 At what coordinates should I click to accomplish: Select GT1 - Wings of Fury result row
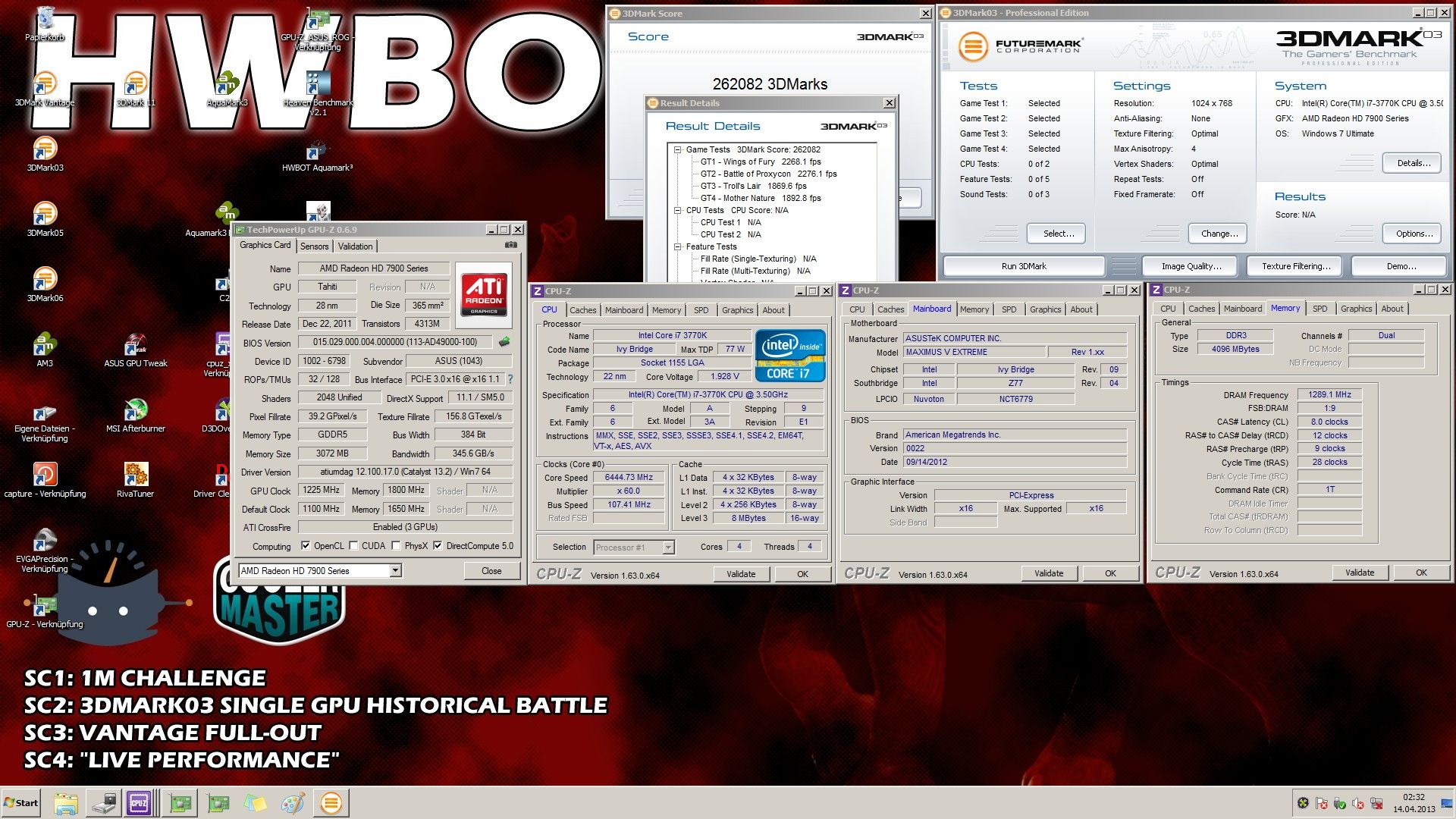point(760,162)
